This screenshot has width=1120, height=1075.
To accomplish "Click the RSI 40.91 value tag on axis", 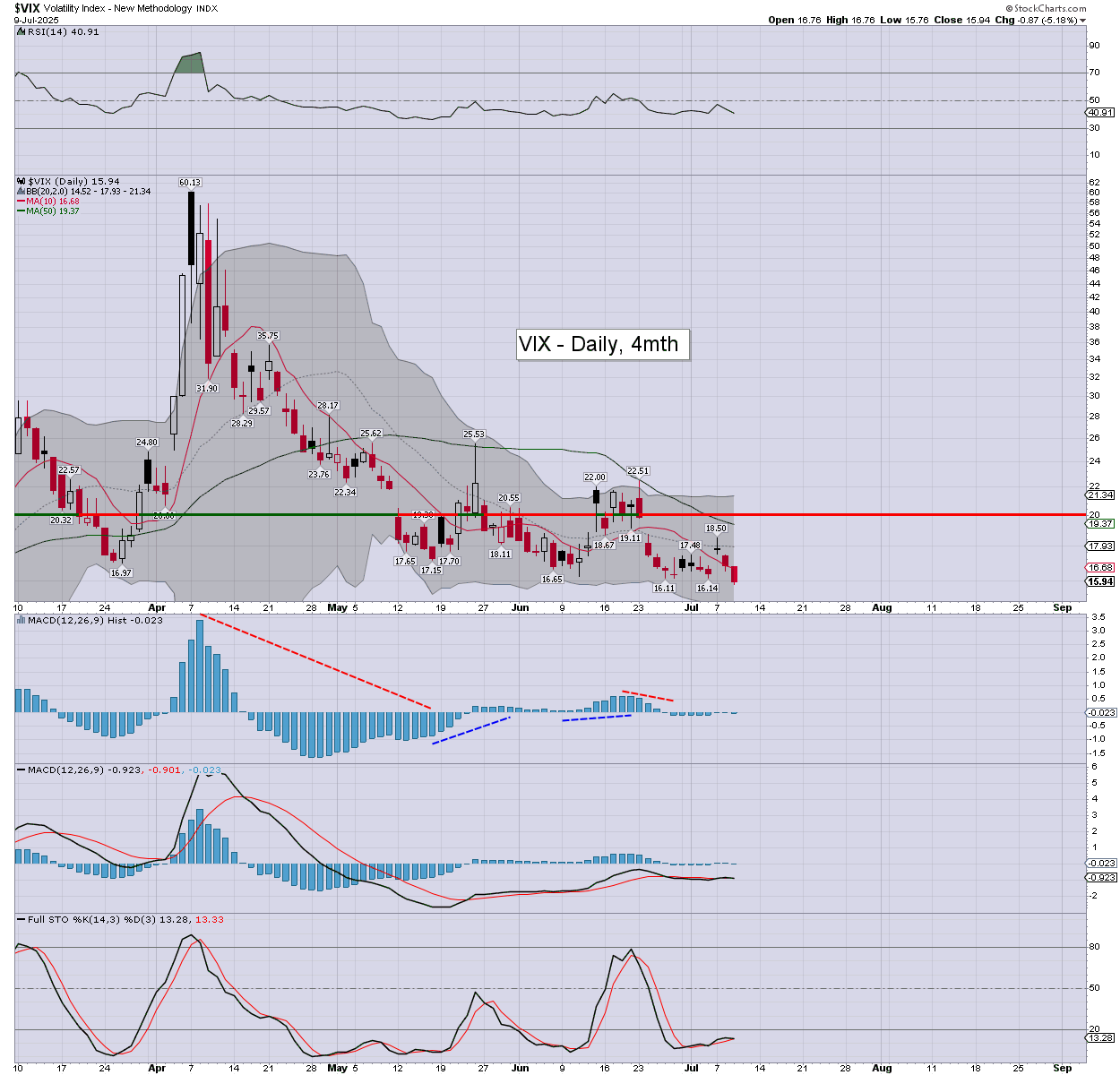I will click(x=1099, y=113).
